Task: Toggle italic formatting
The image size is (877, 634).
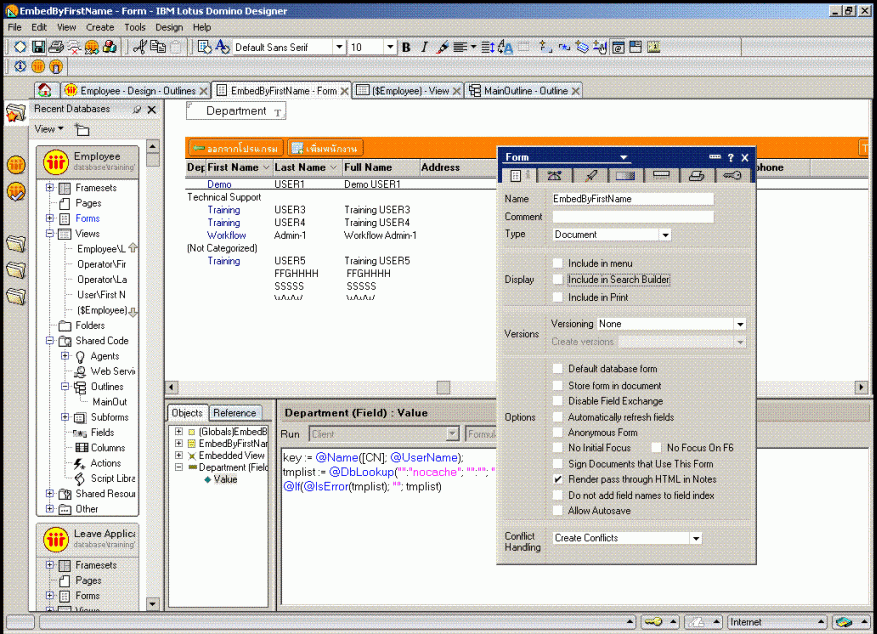Action: 424,48
